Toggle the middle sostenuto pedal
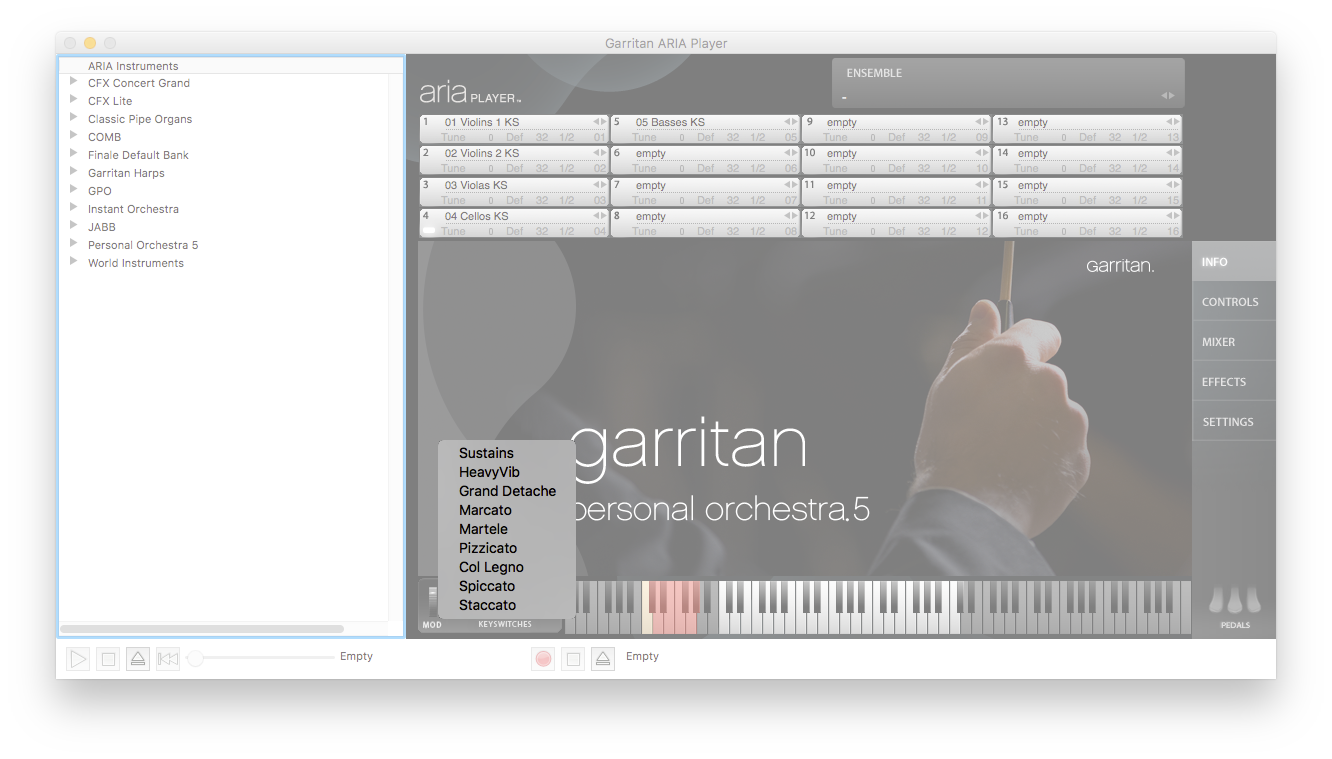Image resolution: width=1332 pixels, height=759 pixels. (1235, 600)
